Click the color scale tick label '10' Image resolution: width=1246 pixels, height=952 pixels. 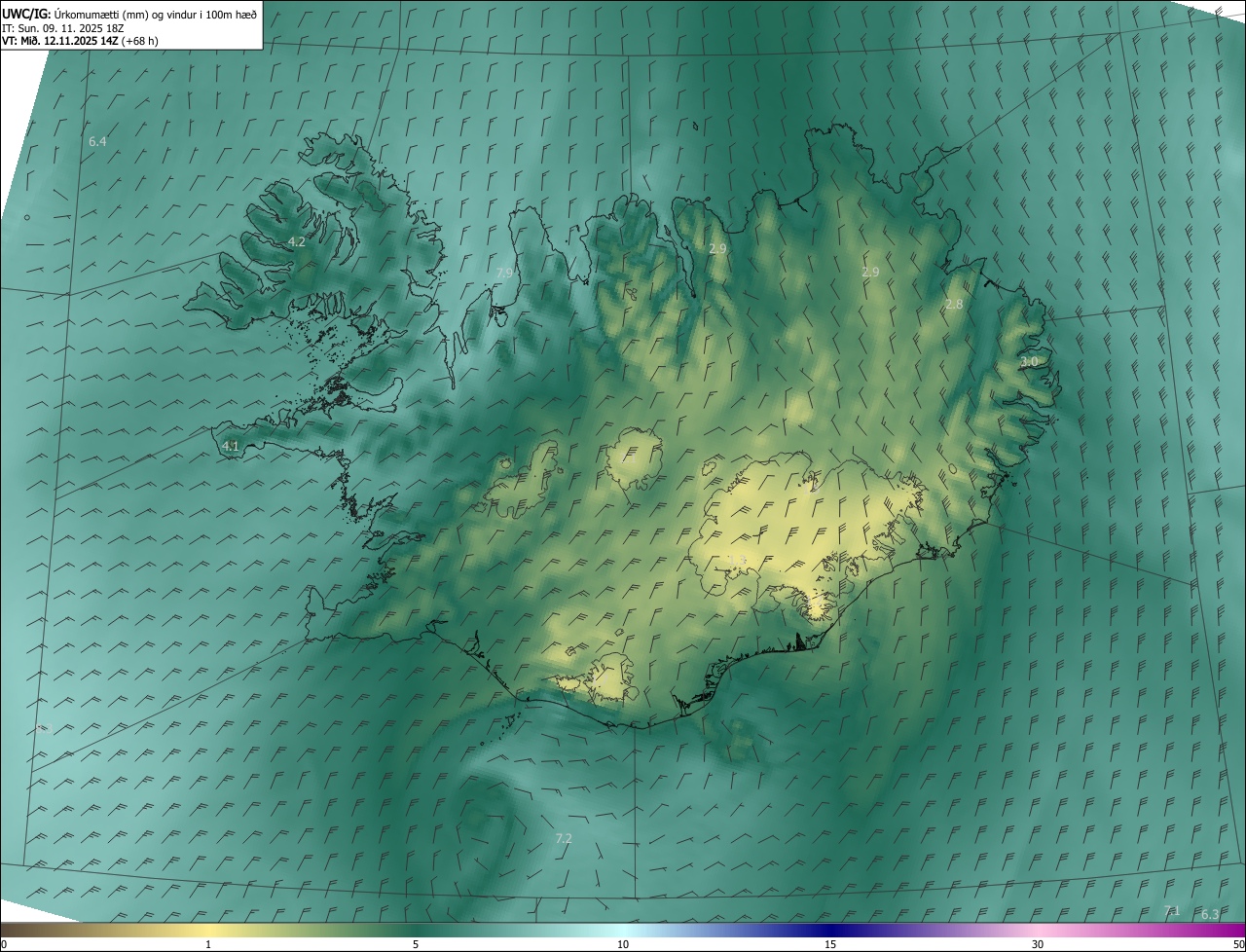pos(623,944)
